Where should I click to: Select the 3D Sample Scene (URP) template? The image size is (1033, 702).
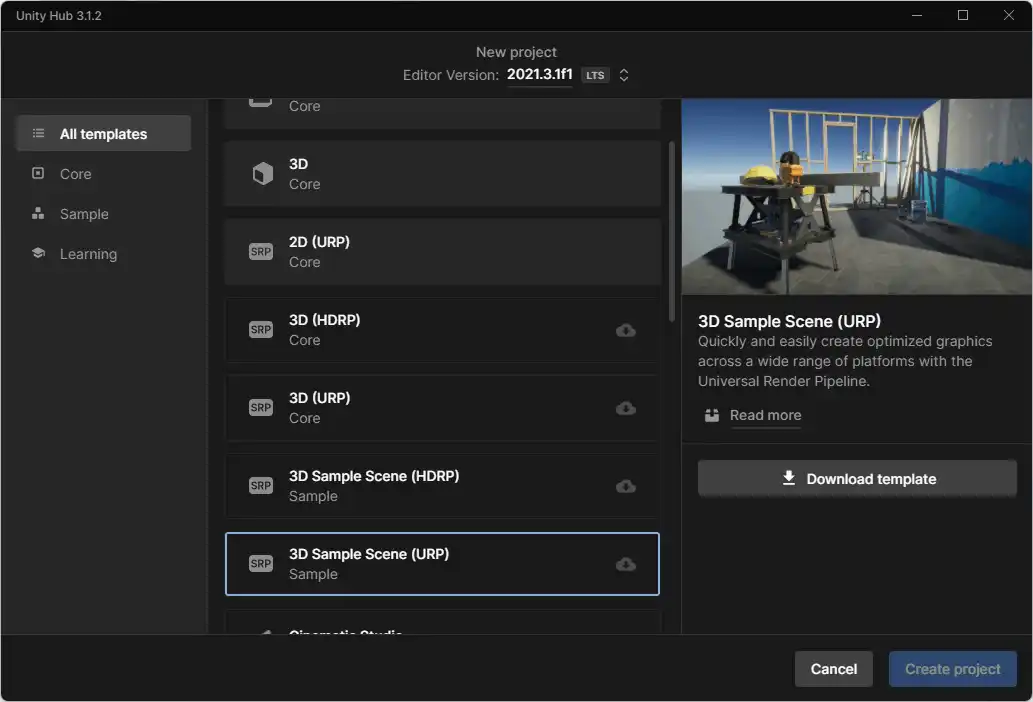[442, 564]
